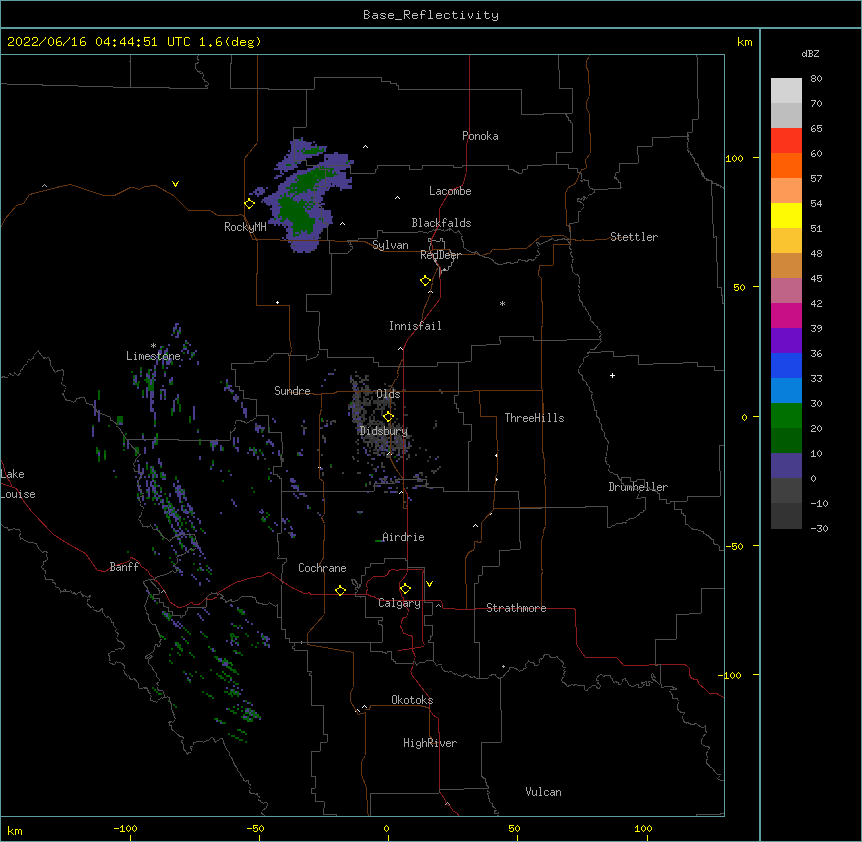
Task: Click the white asterisk east of Innisfail
Action: pos(502,303)
